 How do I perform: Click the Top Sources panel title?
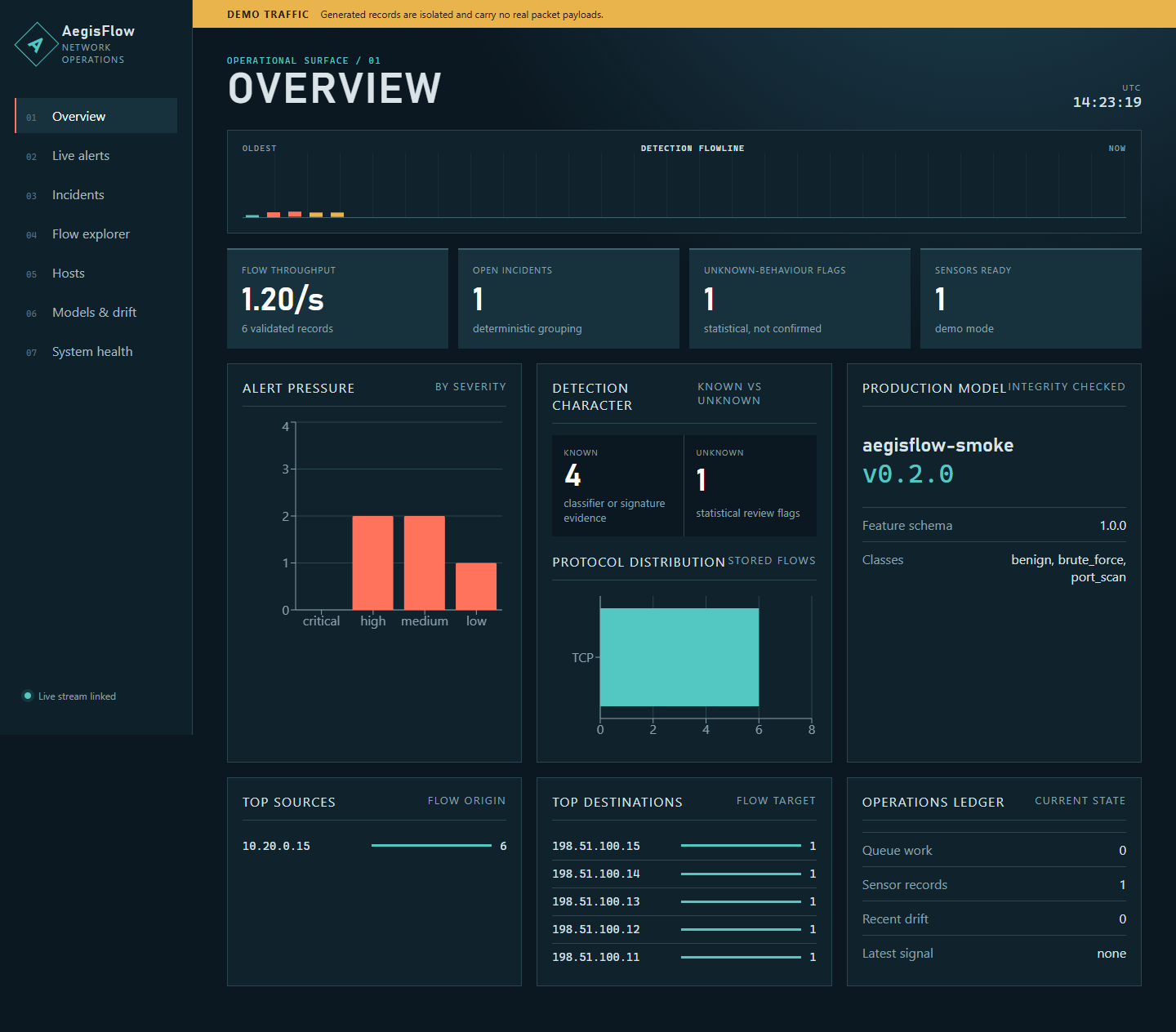coord(289,803)
